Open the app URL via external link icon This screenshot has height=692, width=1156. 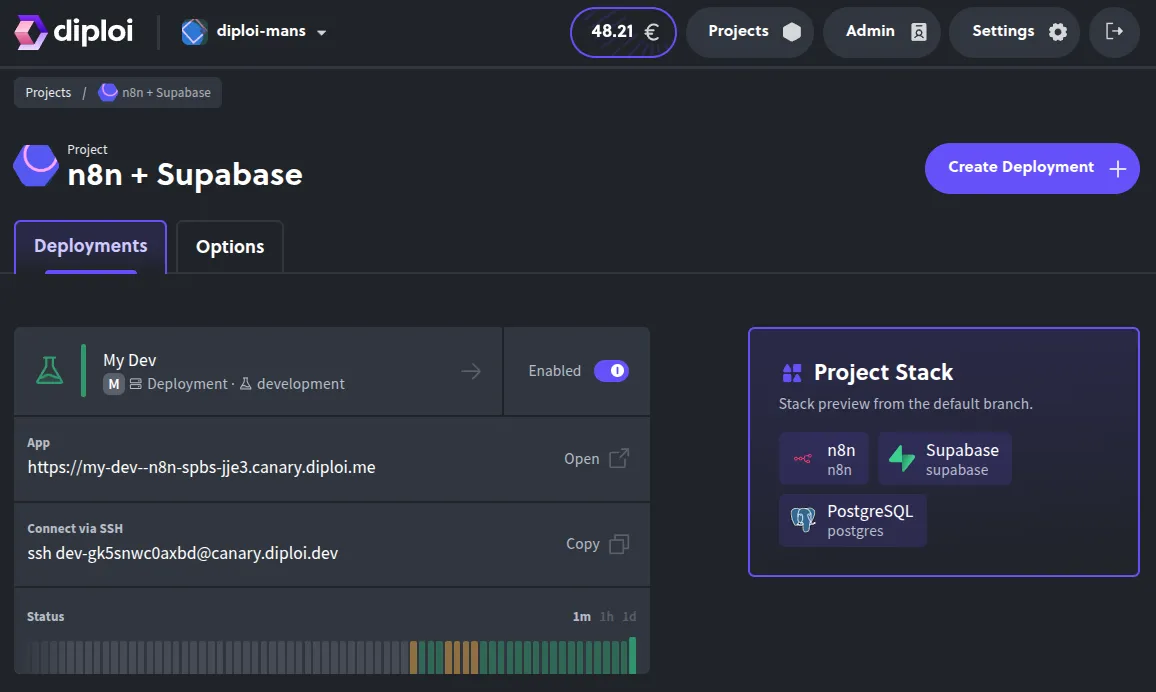(x=618, y=458)
